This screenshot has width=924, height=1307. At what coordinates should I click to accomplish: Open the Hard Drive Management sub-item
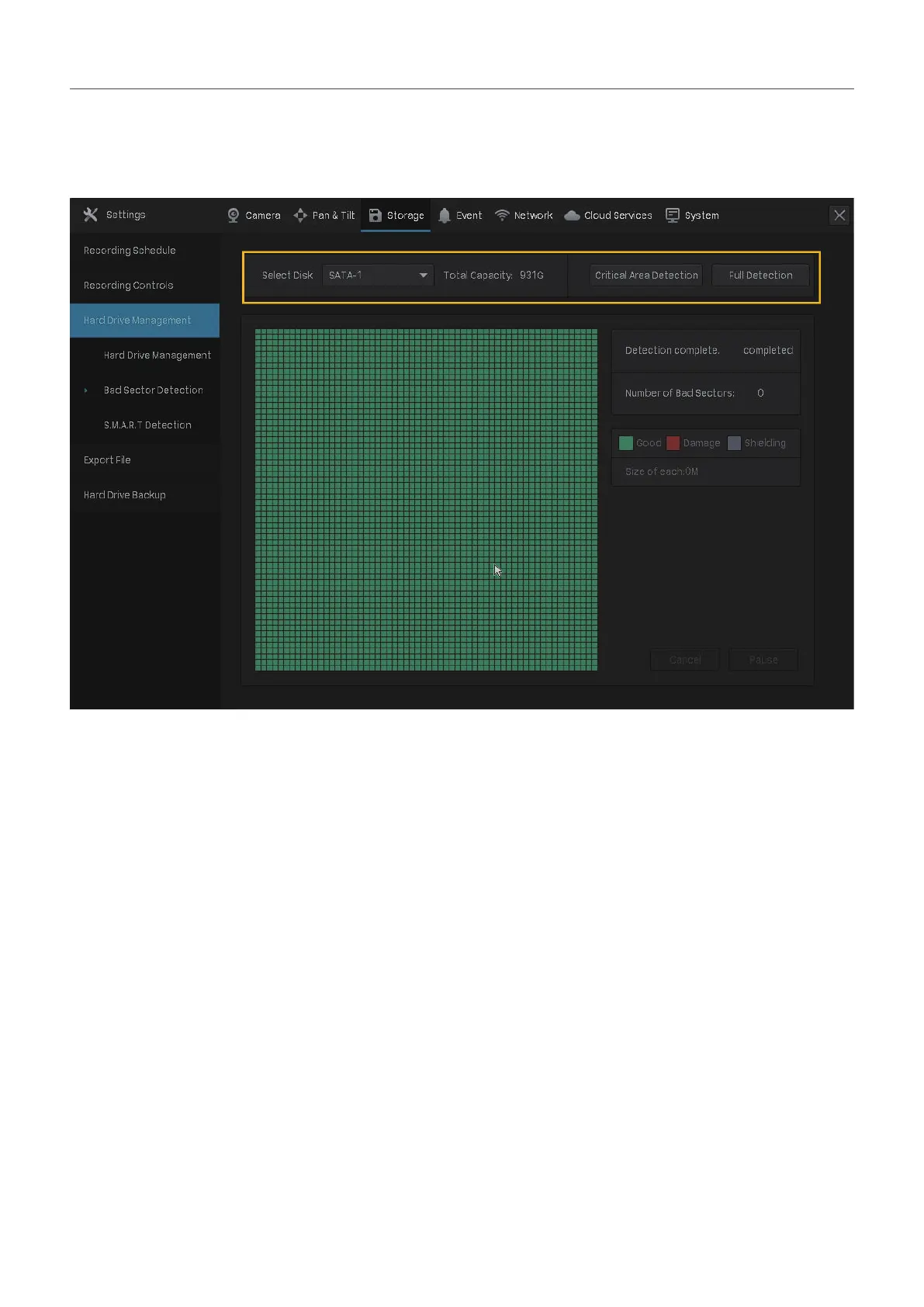pos(145,355)
